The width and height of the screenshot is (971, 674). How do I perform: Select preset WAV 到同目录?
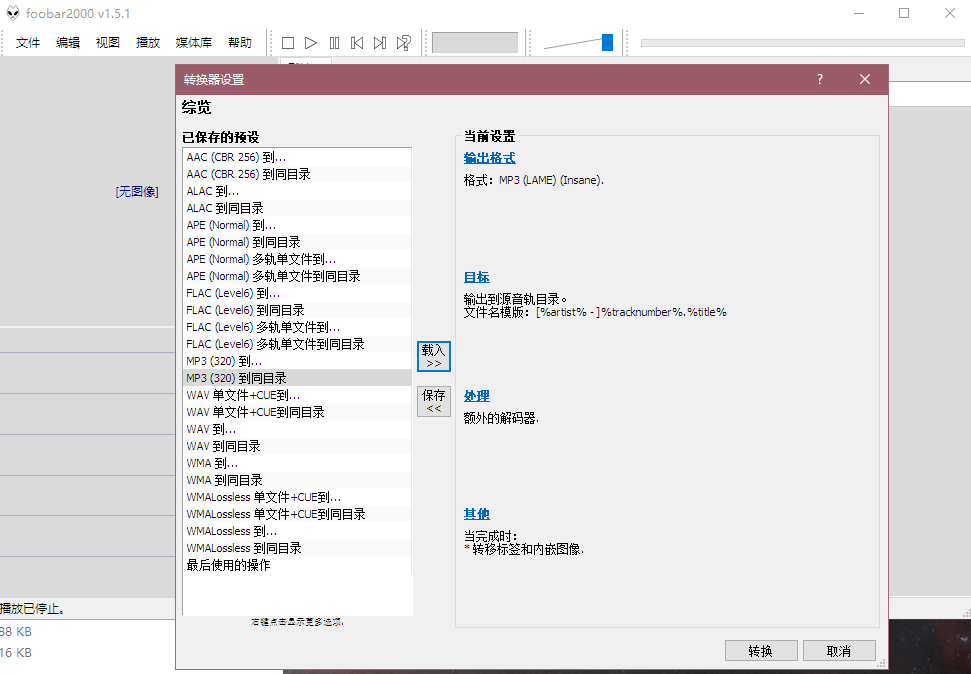(x=297, y=446)
